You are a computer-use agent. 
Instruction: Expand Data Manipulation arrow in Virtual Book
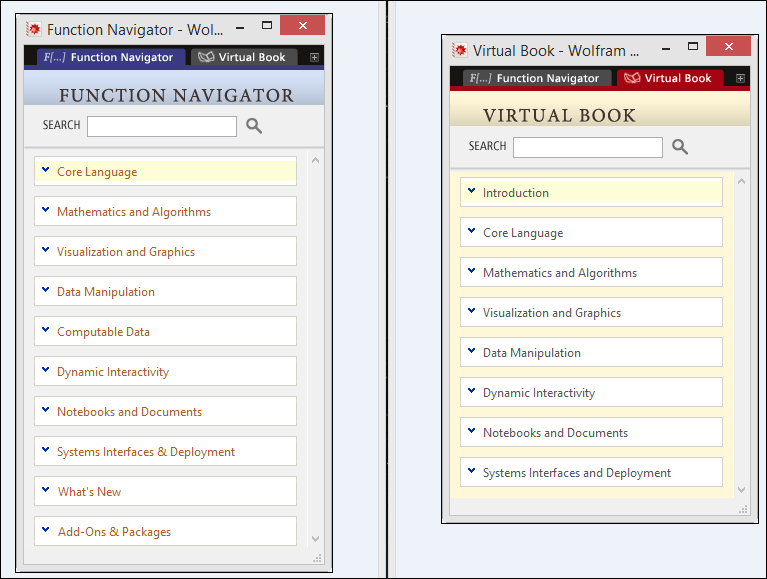(x=472, y=351)
